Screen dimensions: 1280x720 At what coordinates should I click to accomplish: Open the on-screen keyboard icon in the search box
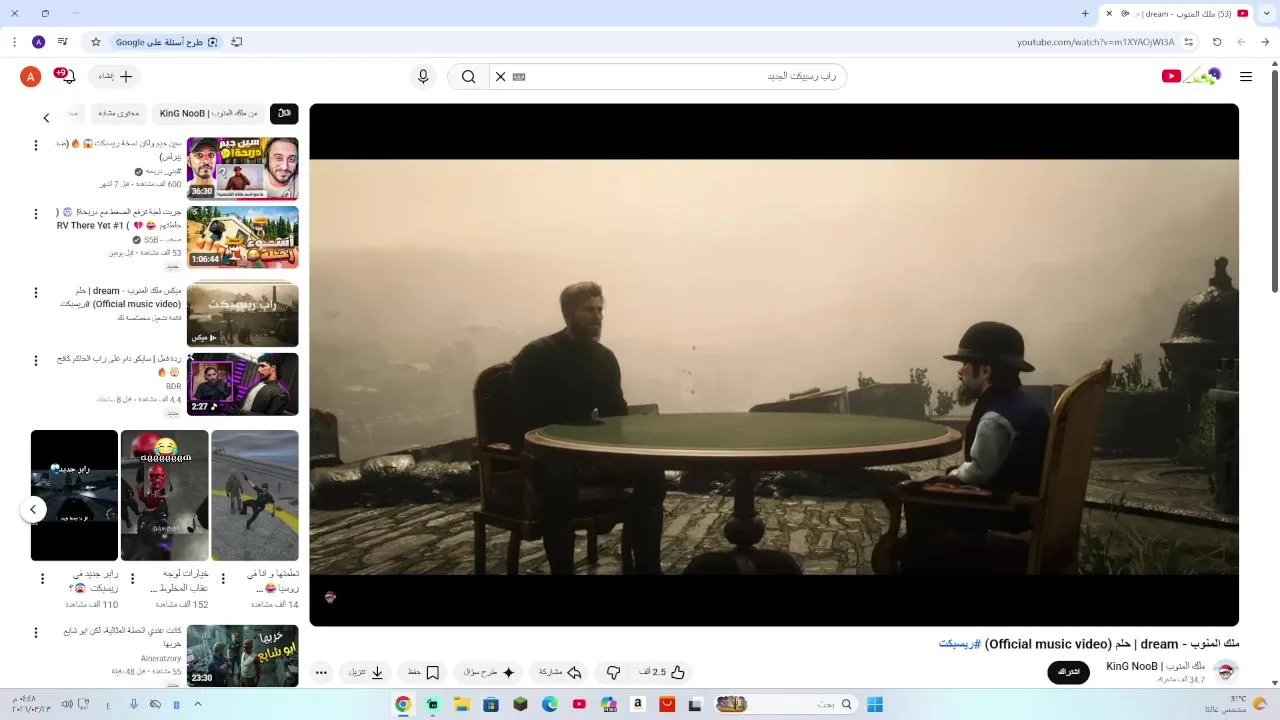(519, 76)
